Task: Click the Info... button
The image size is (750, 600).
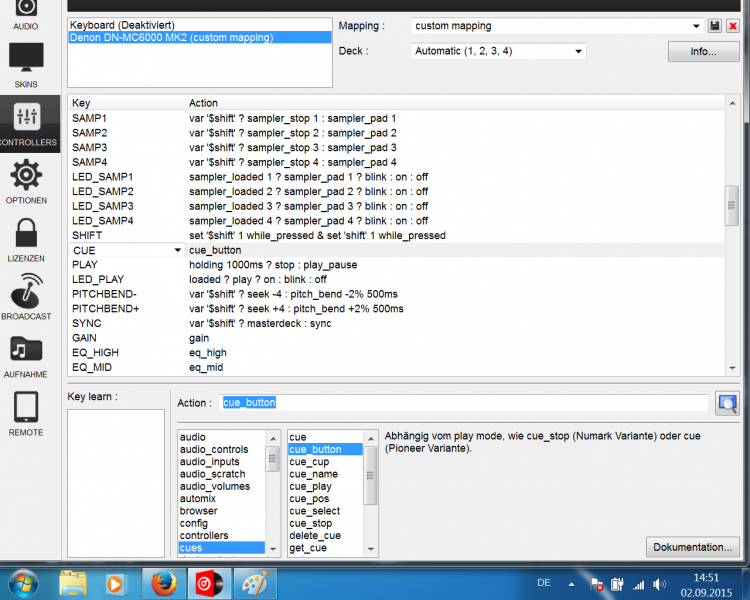Action: (703, 51)
